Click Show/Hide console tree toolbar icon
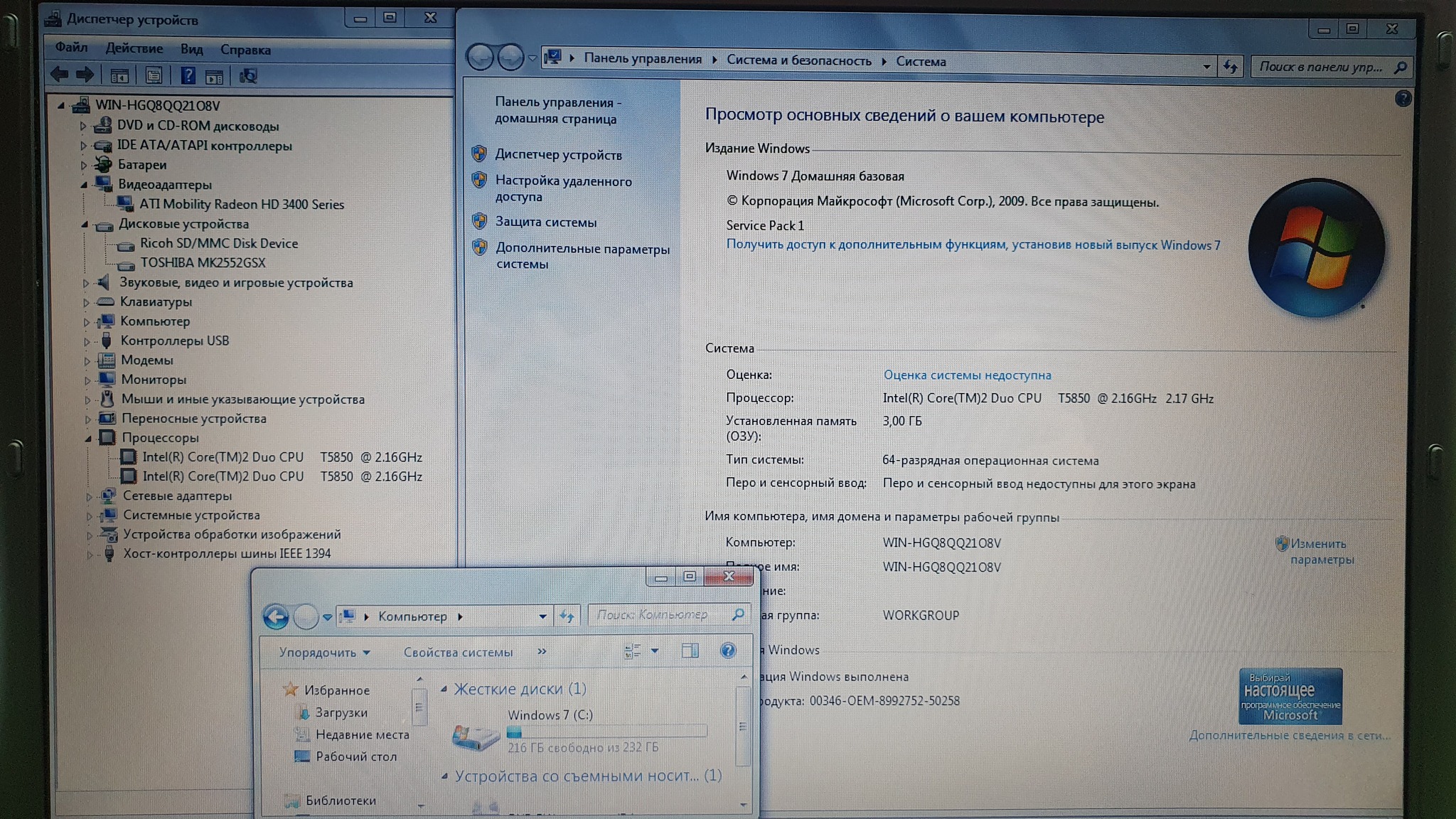Screen dimensions: 1456x819 pos(119,75)
